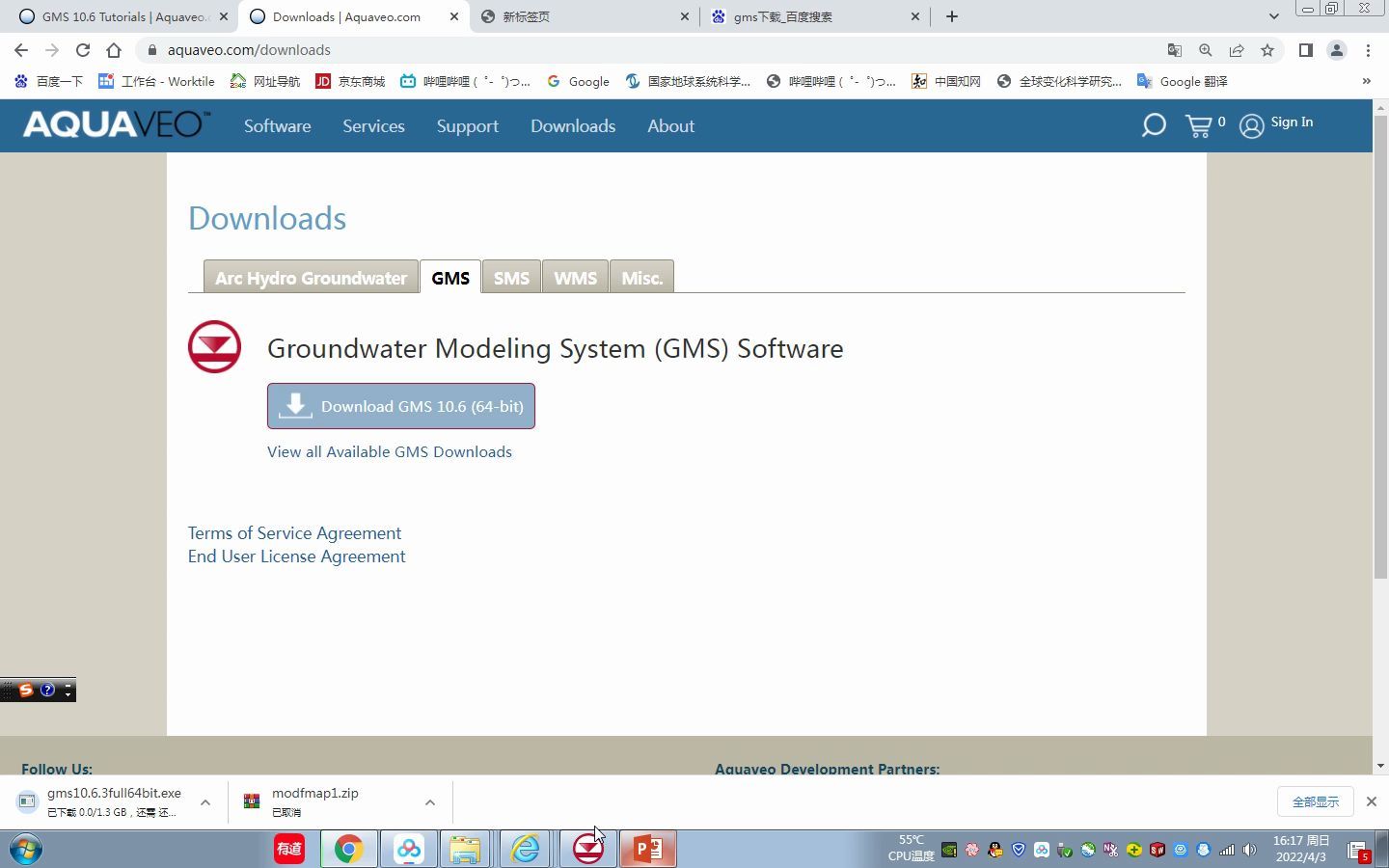This screenshot has height=868, width=1389.
Task: Open GMS application in taskbar
Action: pyautogui.click(x=588, y=849)
